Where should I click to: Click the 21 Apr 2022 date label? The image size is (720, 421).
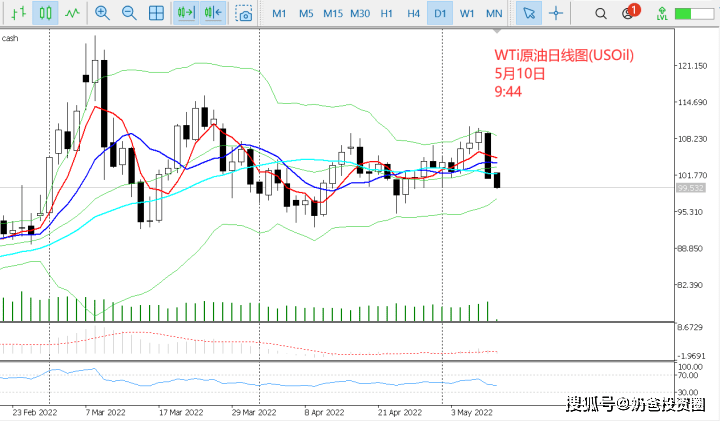point(399,412)
